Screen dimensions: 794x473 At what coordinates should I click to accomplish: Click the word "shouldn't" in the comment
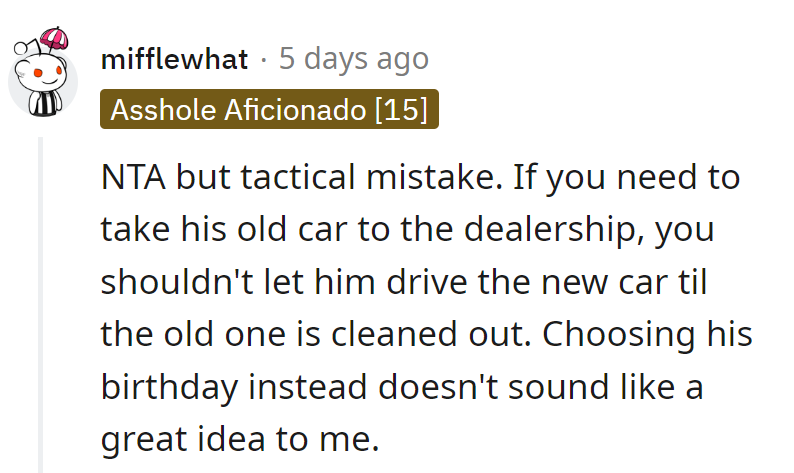click(x=179, y=283)
